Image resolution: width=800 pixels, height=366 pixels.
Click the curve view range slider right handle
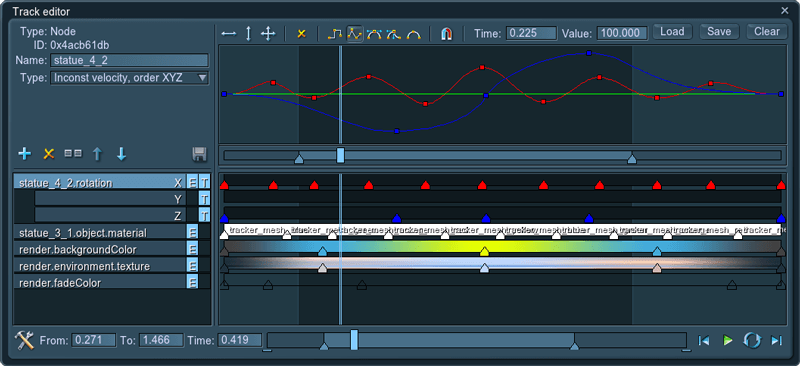tap(632, 160)
